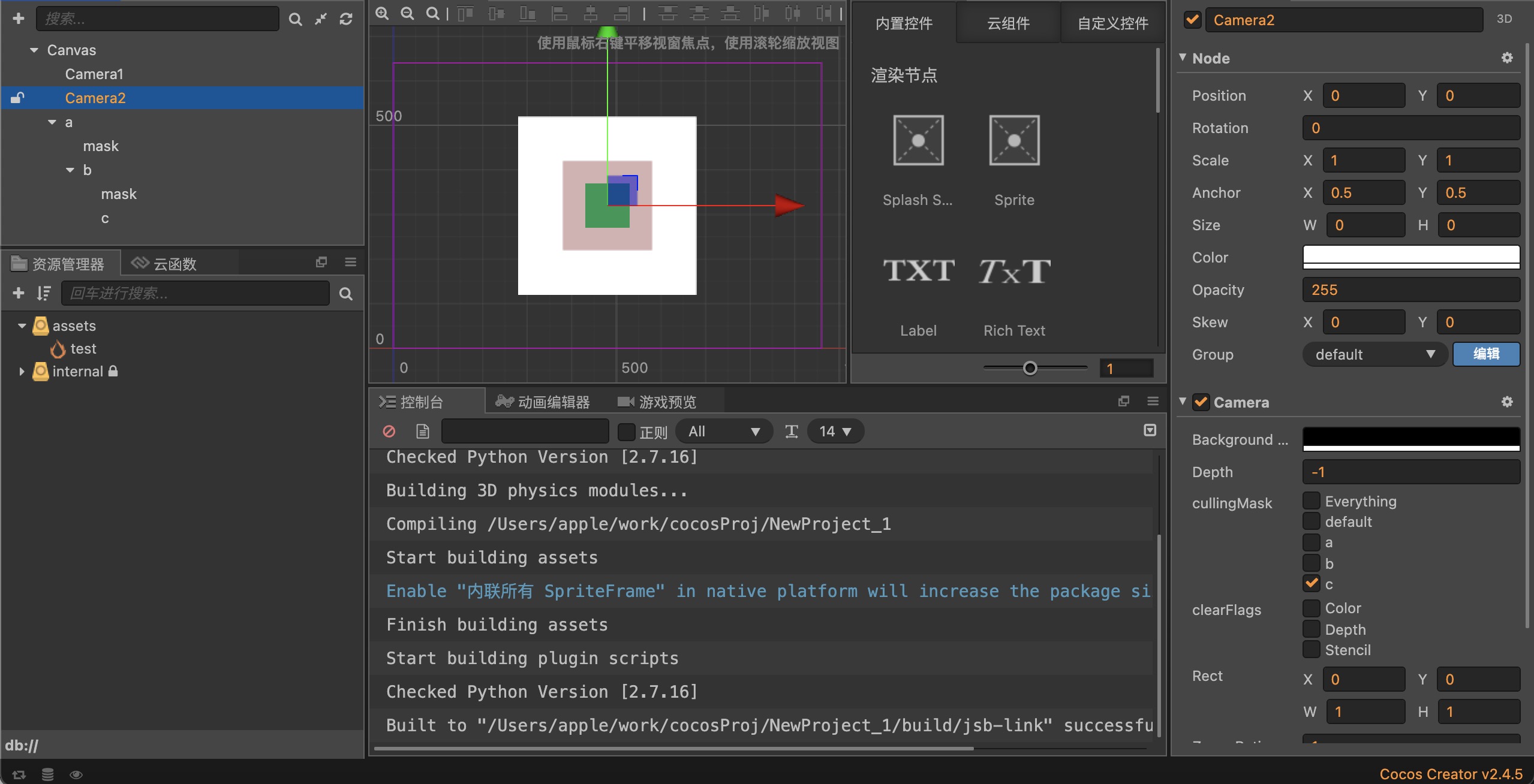The image size is (1534, 784).
Task: Expand the internal assets folder
Action: (22, 371)
